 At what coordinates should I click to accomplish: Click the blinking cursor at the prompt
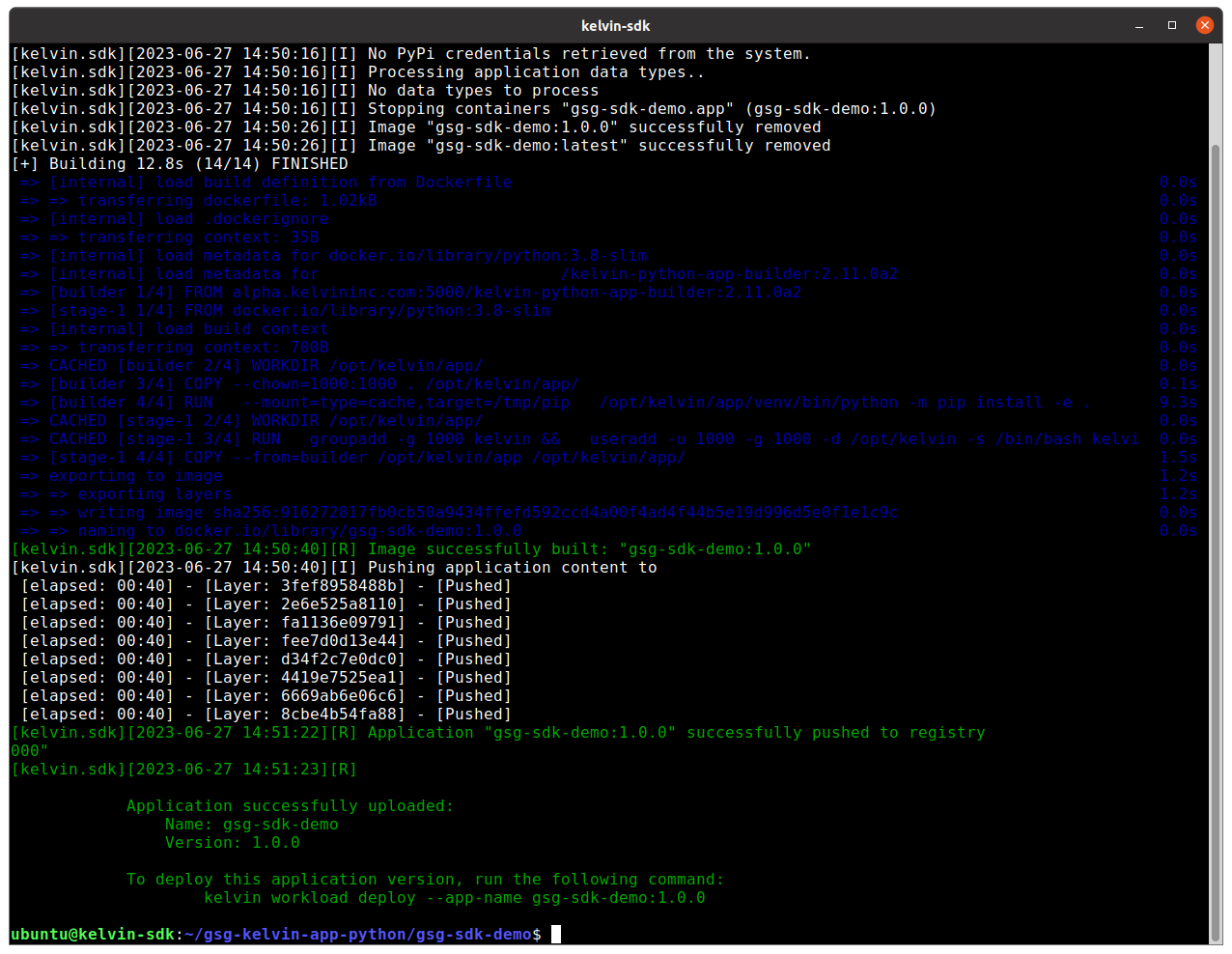[x=554, y=934]
